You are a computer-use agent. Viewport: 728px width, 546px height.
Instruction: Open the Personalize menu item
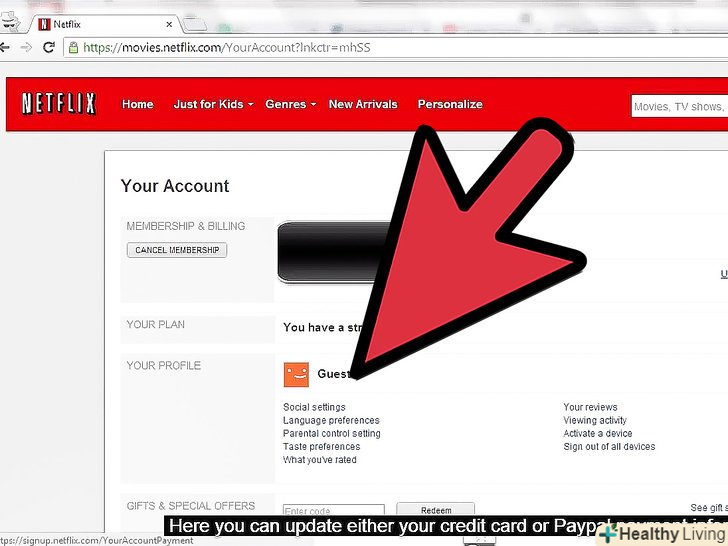point(450,104)
